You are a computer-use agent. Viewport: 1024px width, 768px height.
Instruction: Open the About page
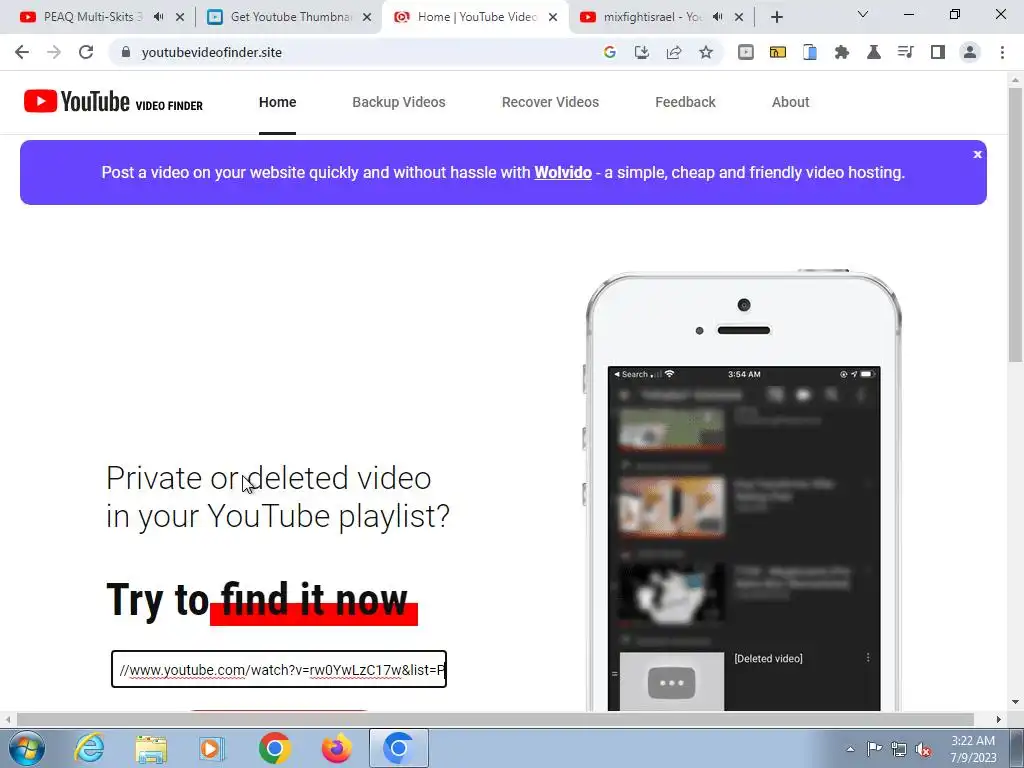coord(790,102)
